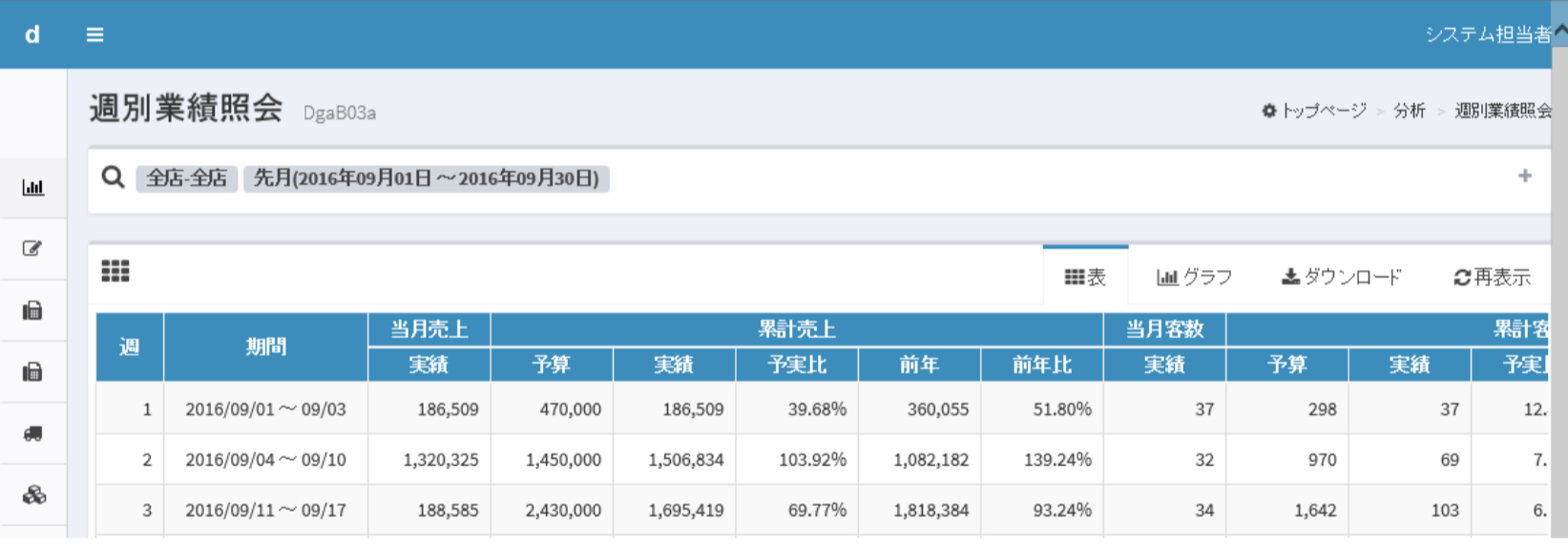Image resolution: width=1568 pixels, height=547 pixels.
Task: Click the 全店-全店 filter tag
Action: click(x=186, y=179)
